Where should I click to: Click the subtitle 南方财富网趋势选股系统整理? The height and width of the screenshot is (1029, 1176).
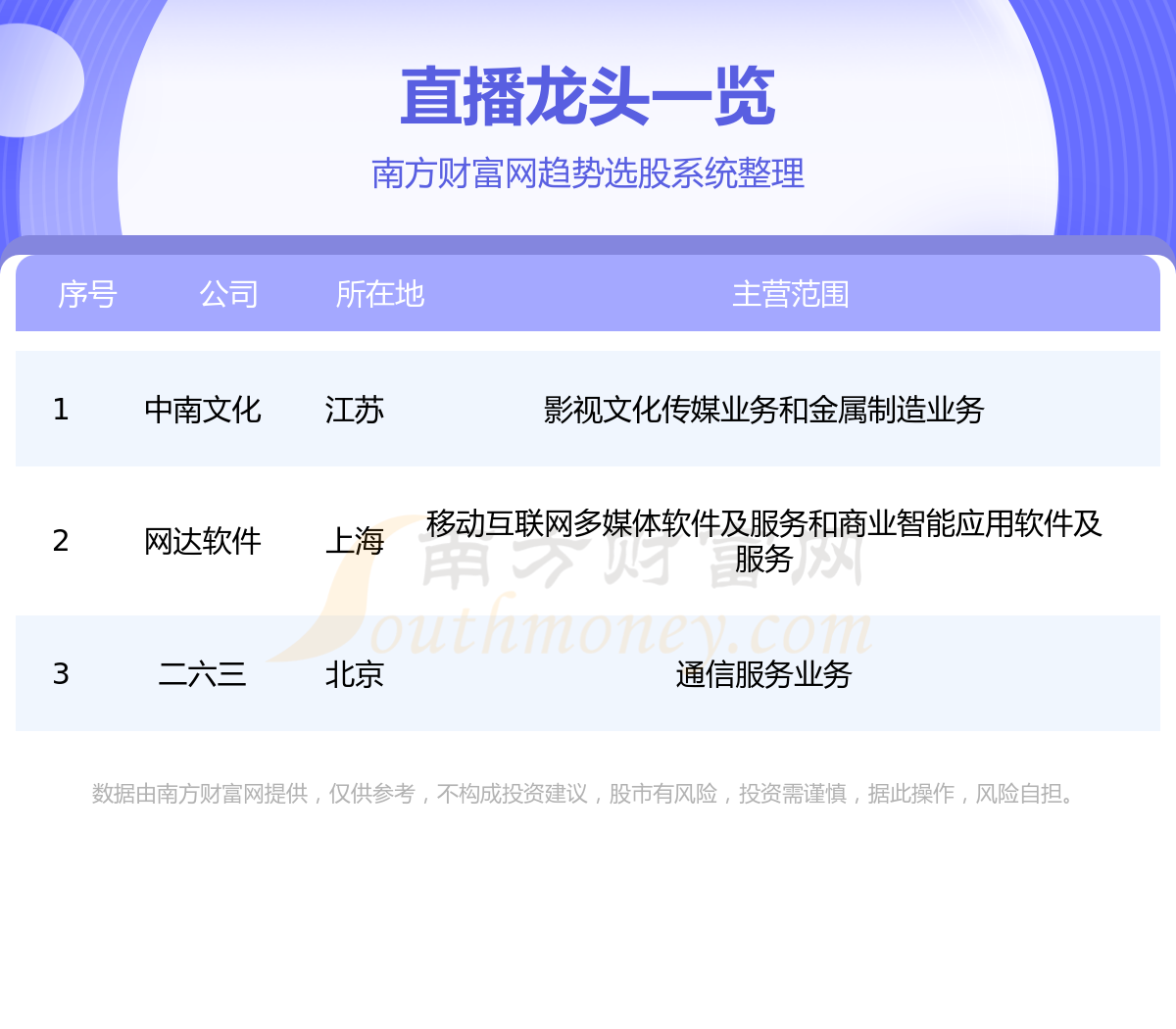[x=588, y=173]
